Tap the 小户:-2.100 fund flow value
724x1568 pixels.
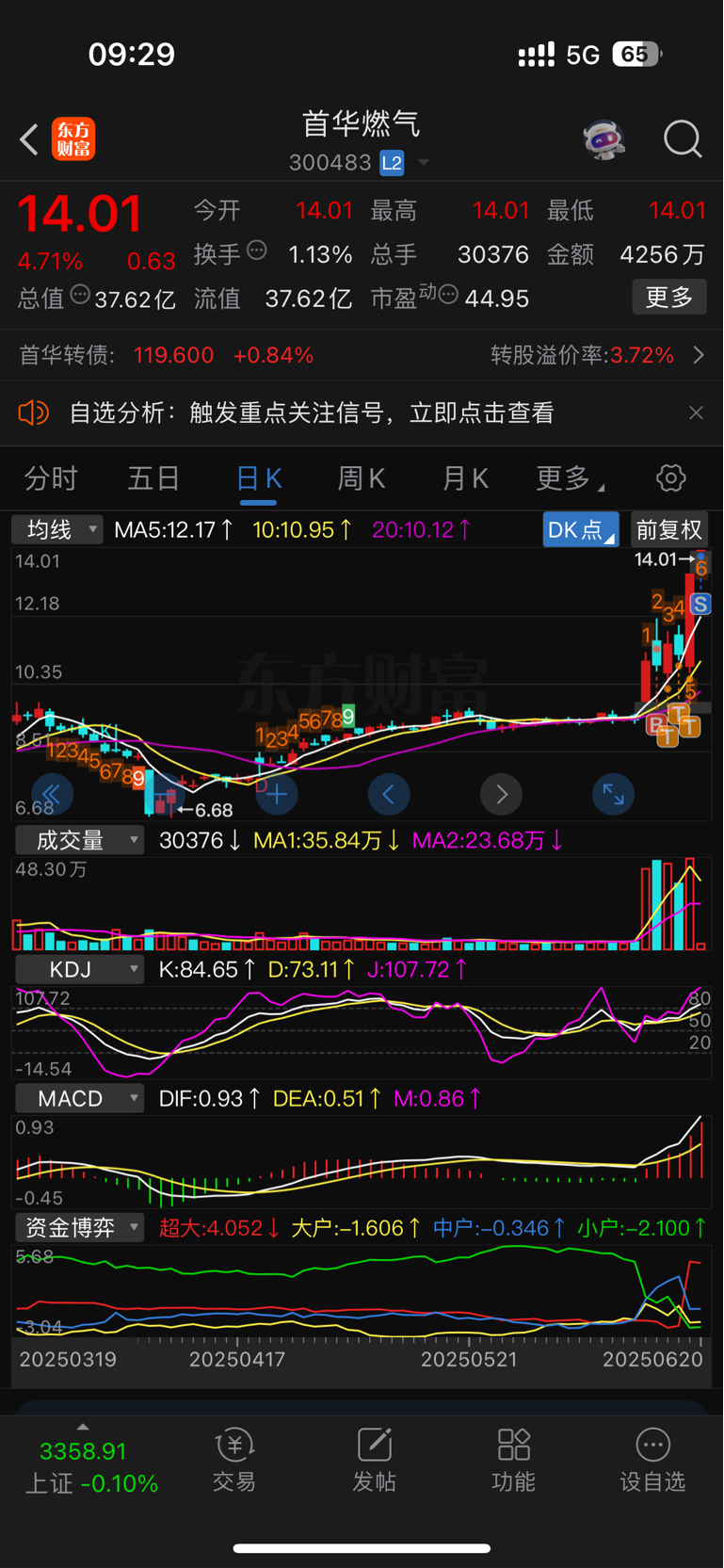click(x=642, y=1227)
